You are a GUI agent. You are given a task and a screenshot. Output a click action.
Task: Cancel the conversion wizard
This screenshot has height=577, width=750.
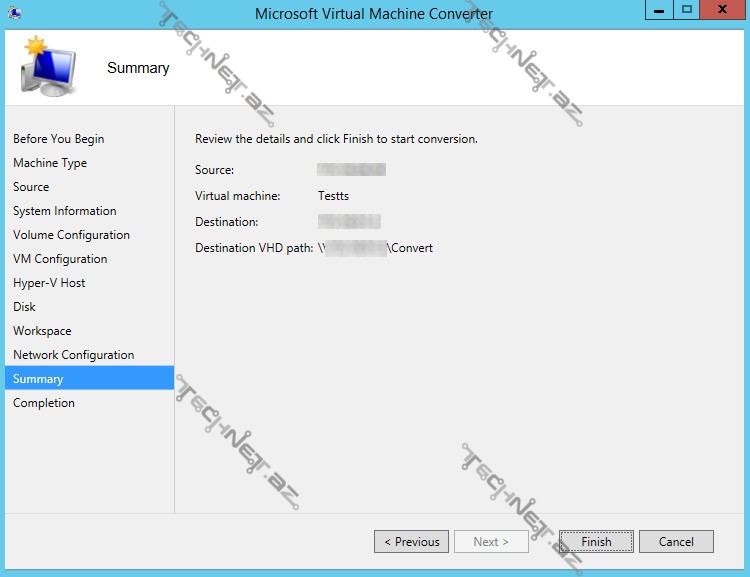(676, 542)
